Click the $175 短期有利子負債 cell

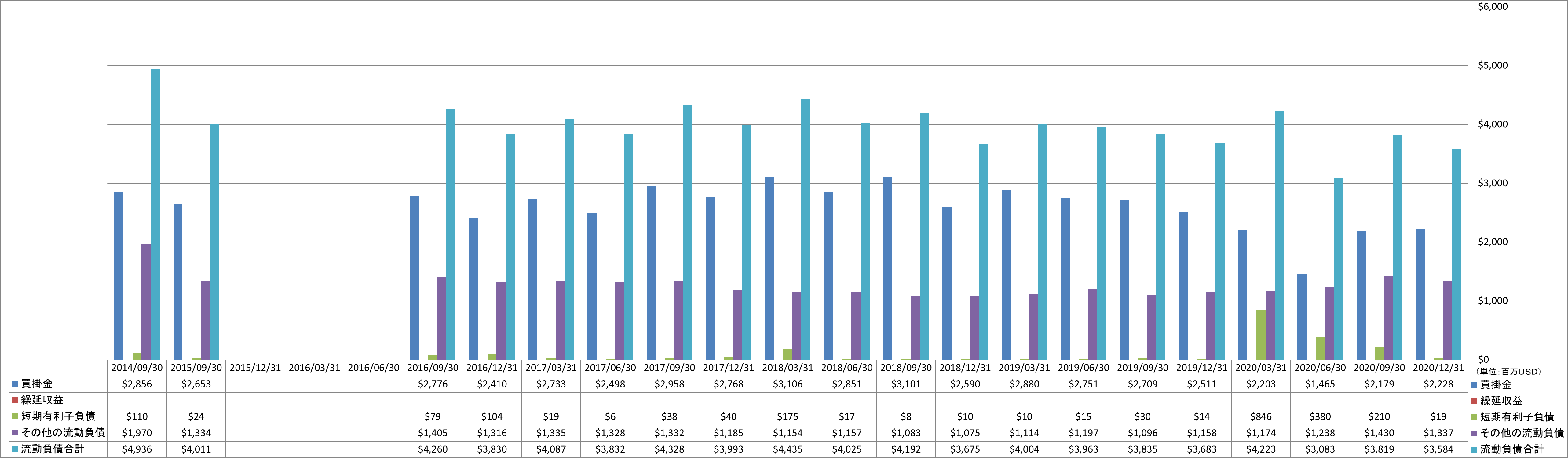coord(788,417)
